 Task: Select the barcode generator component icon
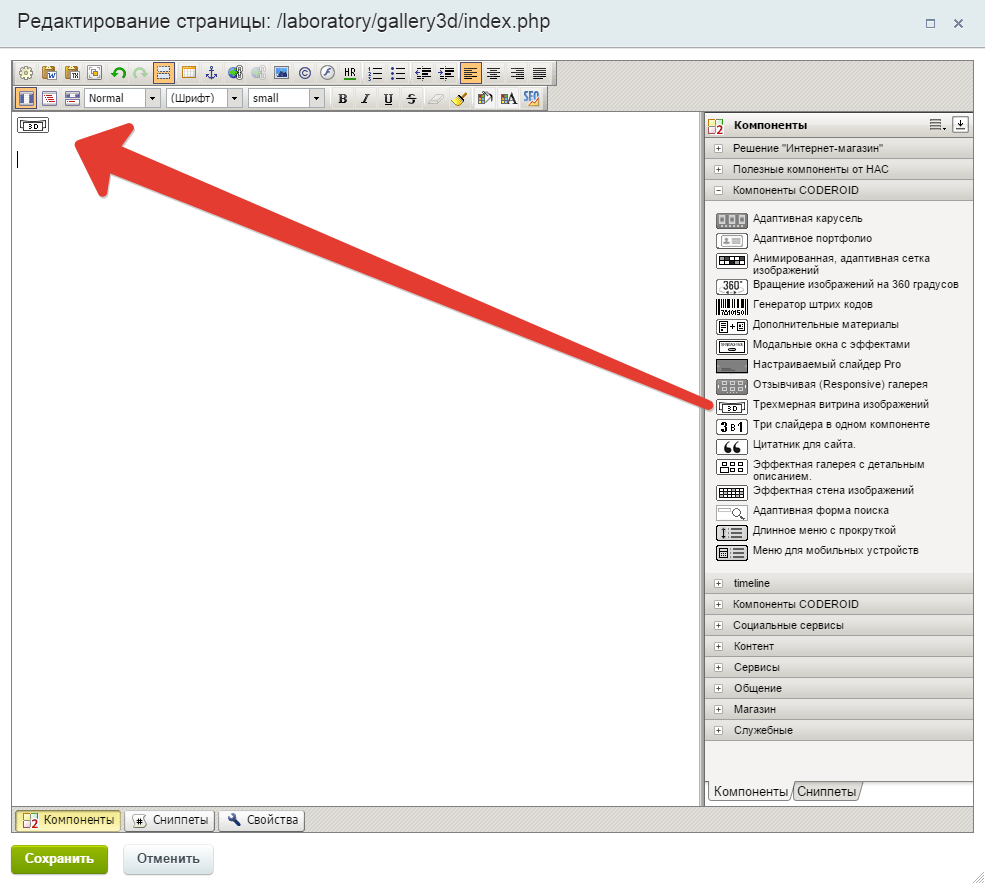(732, 306)
